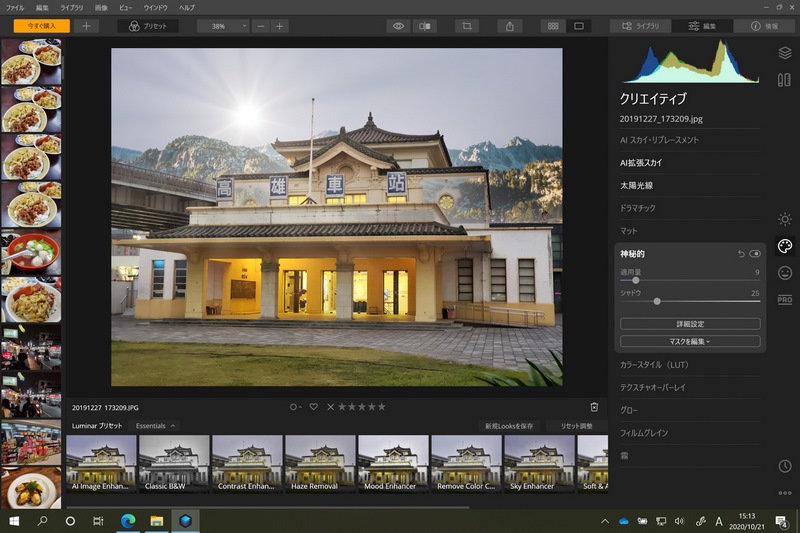Open the History clock icon
This screenshot has width=800, height=533.
pos(785,466)
